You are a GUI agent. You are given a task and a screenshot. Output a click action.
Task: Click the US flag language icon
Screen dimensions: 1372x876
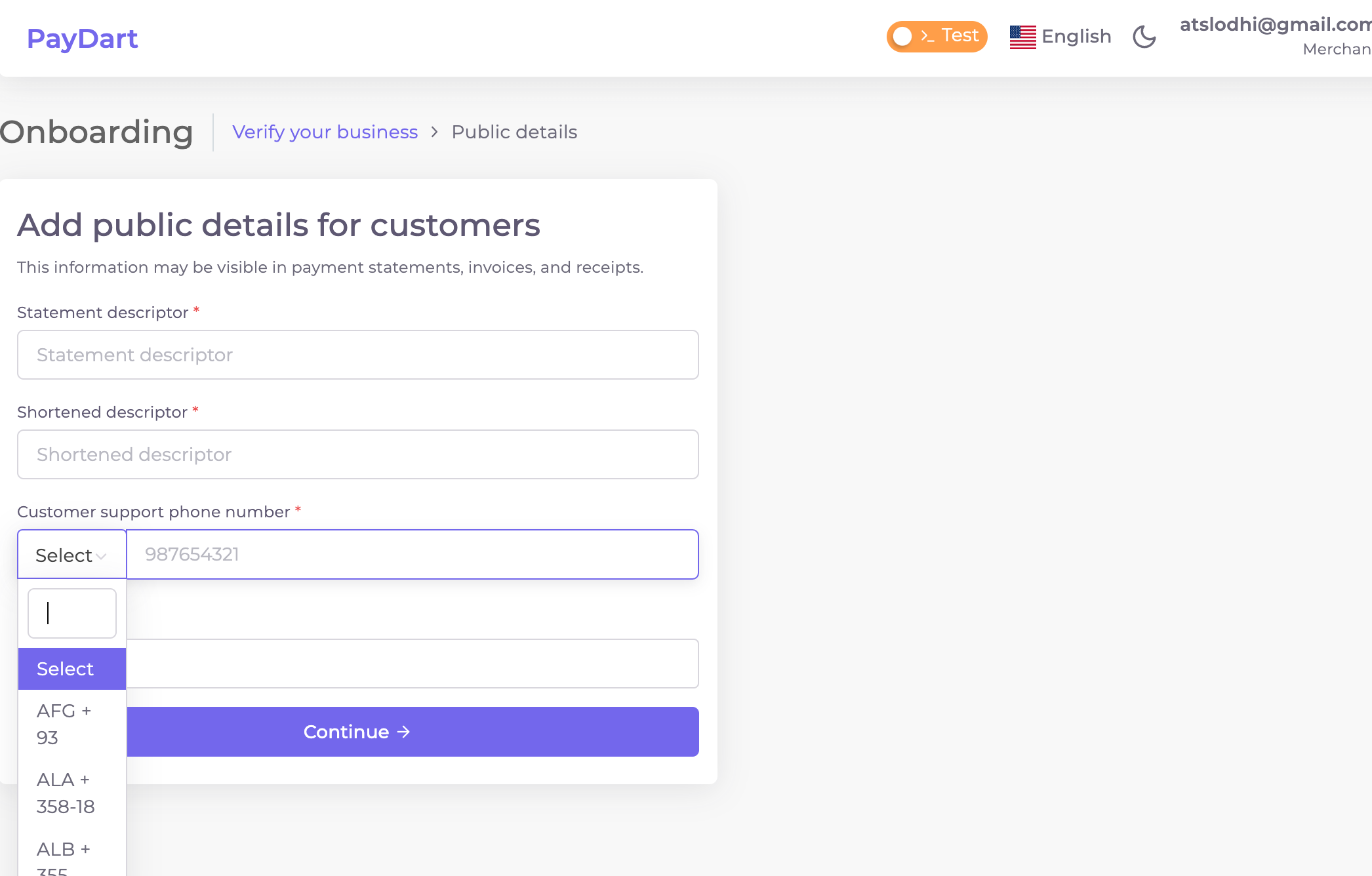click(x=1022, y=37)
